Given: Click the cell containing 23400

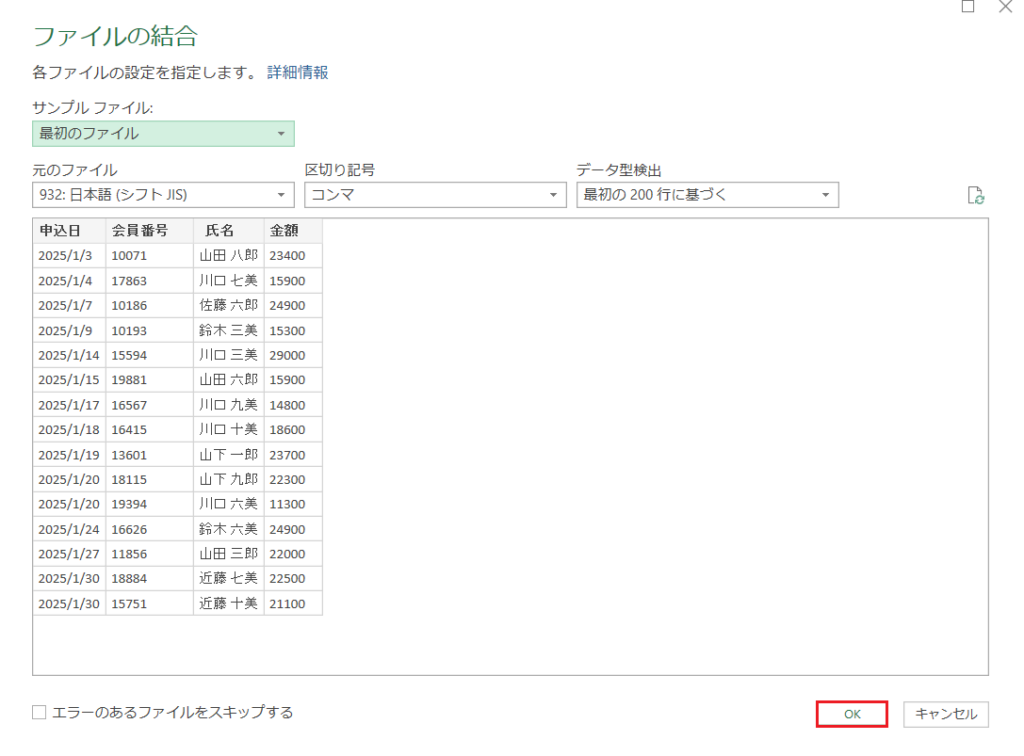Looking at the screenshot, I should [x=292, y=255].
